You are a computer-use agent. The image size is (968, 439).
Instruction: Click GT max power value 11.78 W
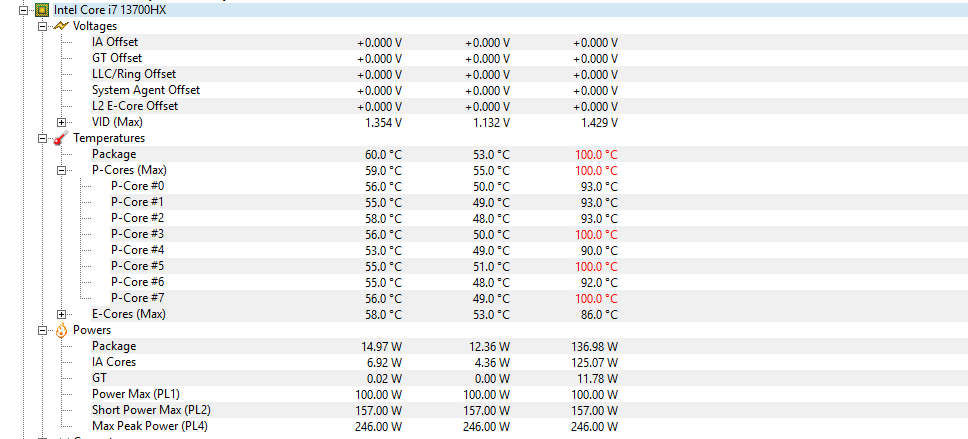(598, 379)
